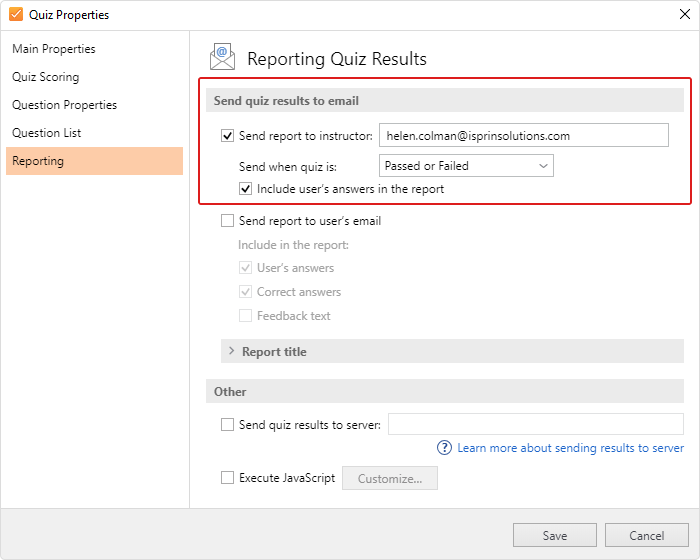The height and width of the screenshot is (560, 700).
Task: Save the quiz properties
Action: click(x=554, y=535)
